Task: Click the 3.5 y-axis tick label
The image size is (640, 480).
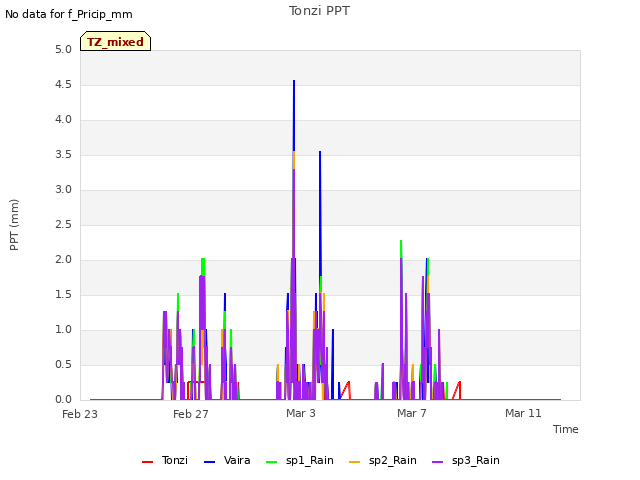Action: (x=64, y=155)
